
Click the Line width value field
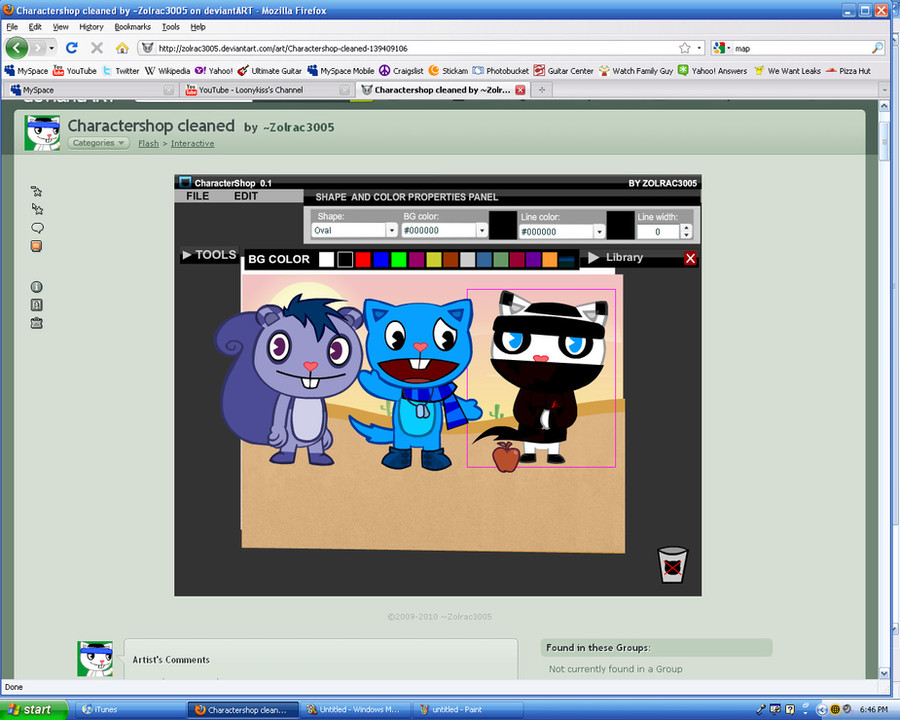click(658, 231)
